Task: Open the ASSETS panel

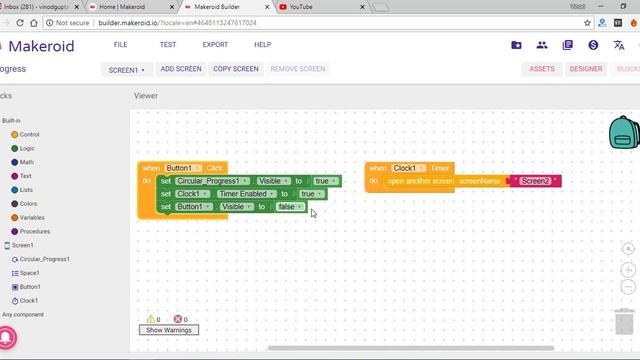Action: tap(542, 69)
